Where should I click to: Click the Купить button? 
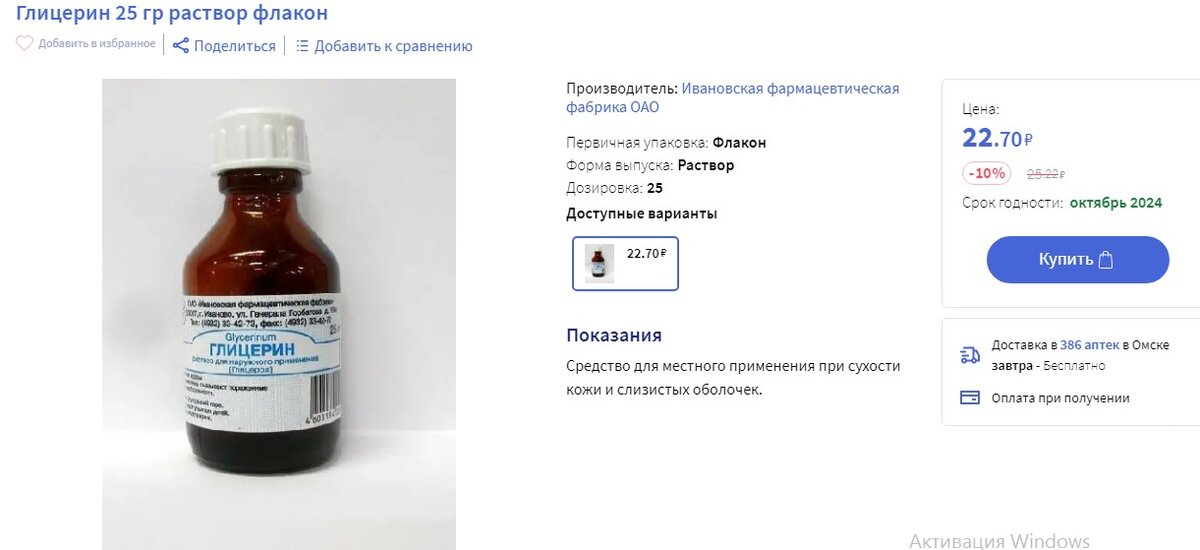point(1078,260)
